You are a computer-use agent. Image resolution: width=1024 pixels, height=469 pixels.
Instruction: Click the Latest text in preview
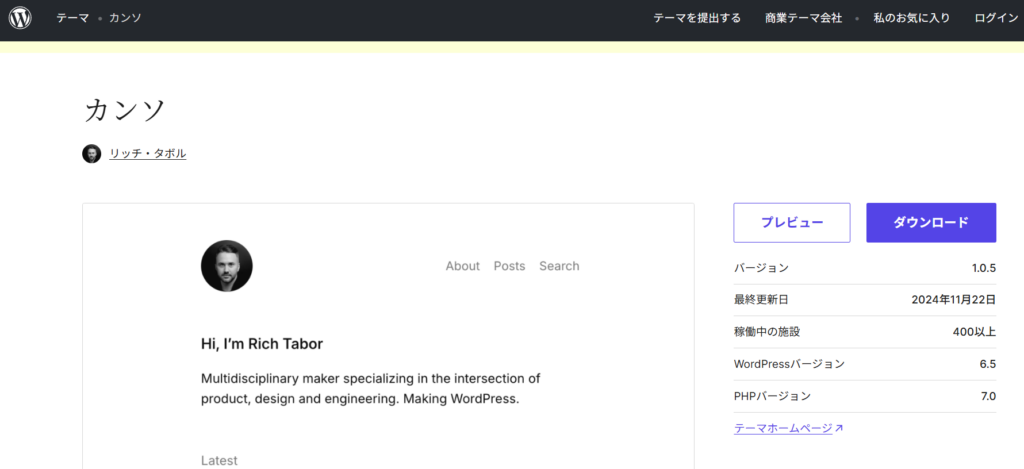(x=219, y=461)
